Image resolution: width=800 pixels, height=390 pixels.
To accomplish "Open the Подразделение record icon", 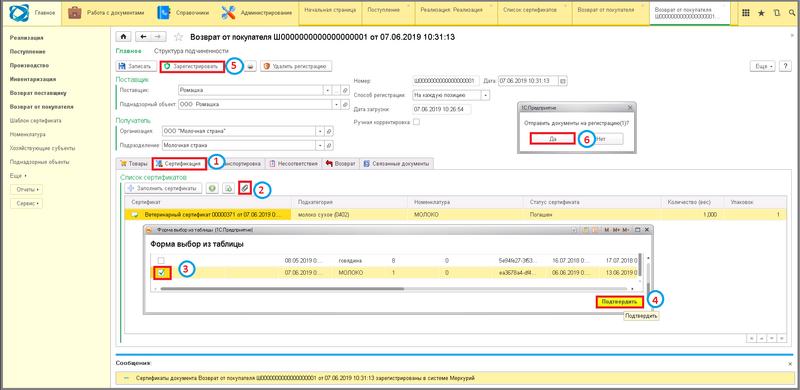I will click(329, 145).
